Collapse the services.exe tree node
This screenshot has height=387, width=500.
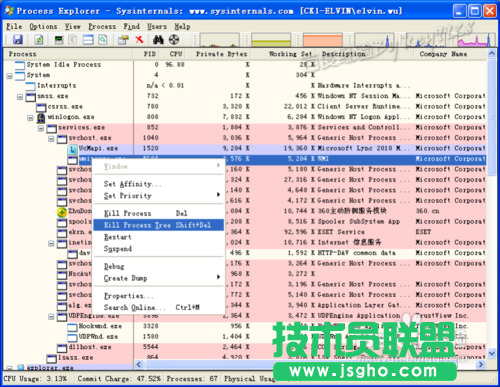[x=41, y=128]
